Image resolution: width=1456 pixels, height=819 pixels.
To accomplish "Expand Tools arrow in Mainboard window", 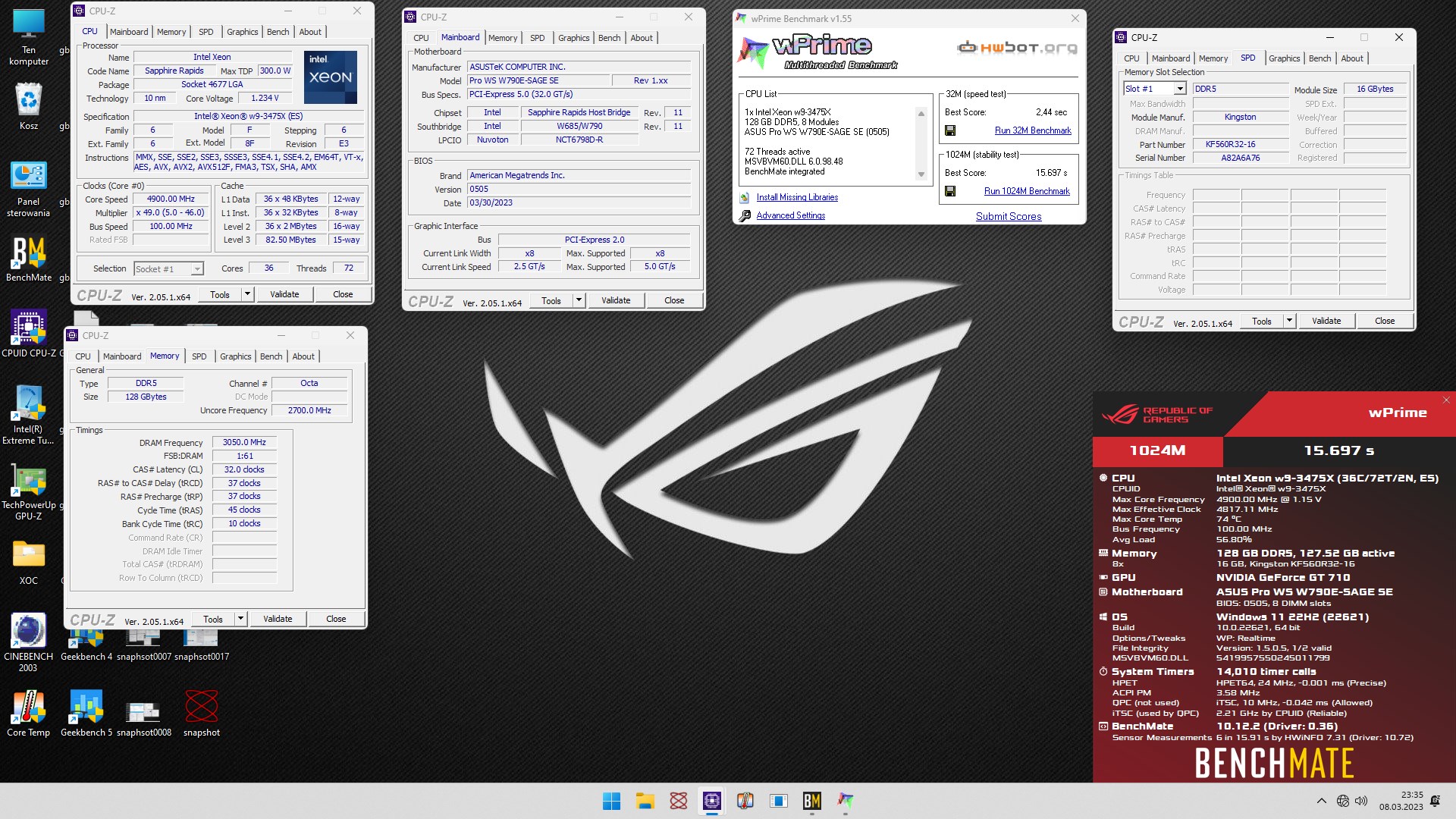I will coord(579,300).
